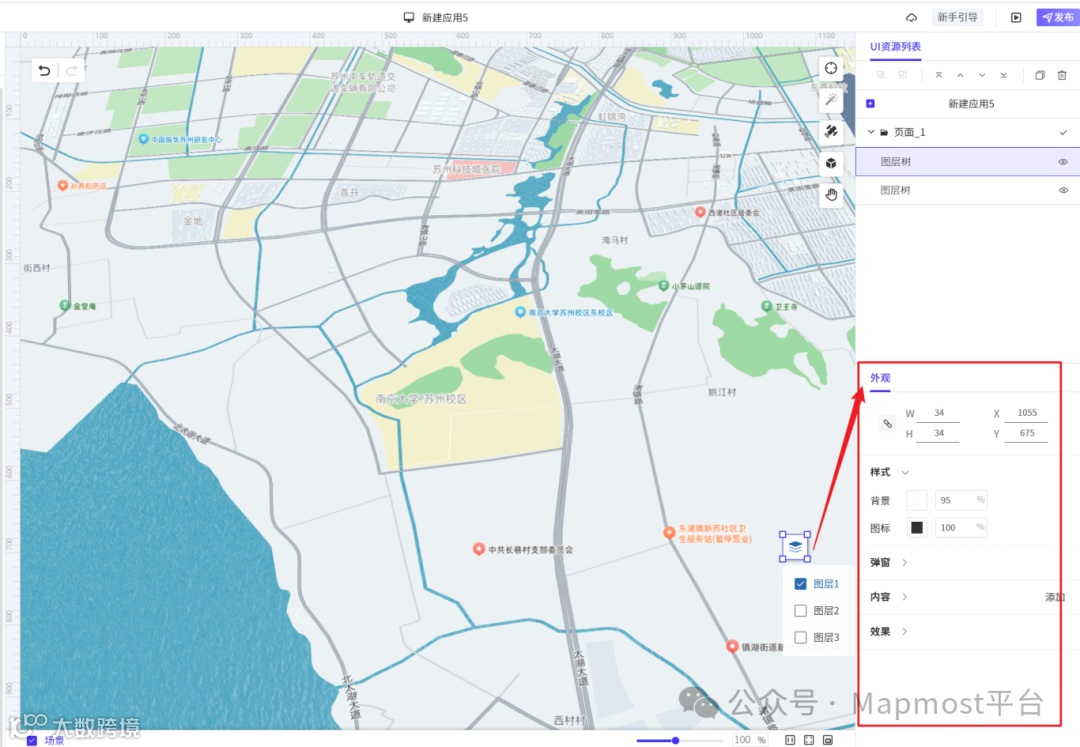Click the 背景 opacity field showing 95
Image resolution: width=1080 pixels, height=747 pixels.
coord(961,501)
